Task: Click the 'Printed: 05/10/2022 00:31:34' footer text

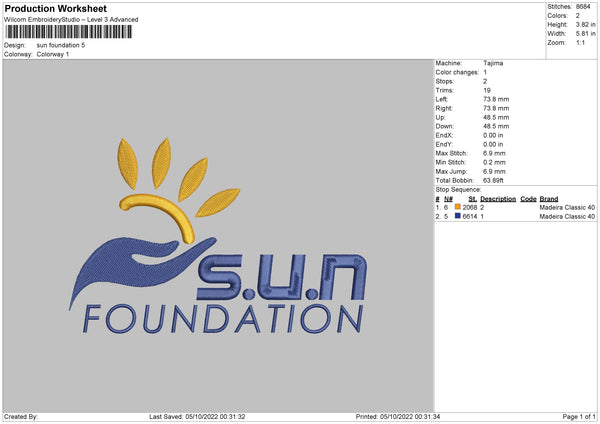Action: coord(398,416)
